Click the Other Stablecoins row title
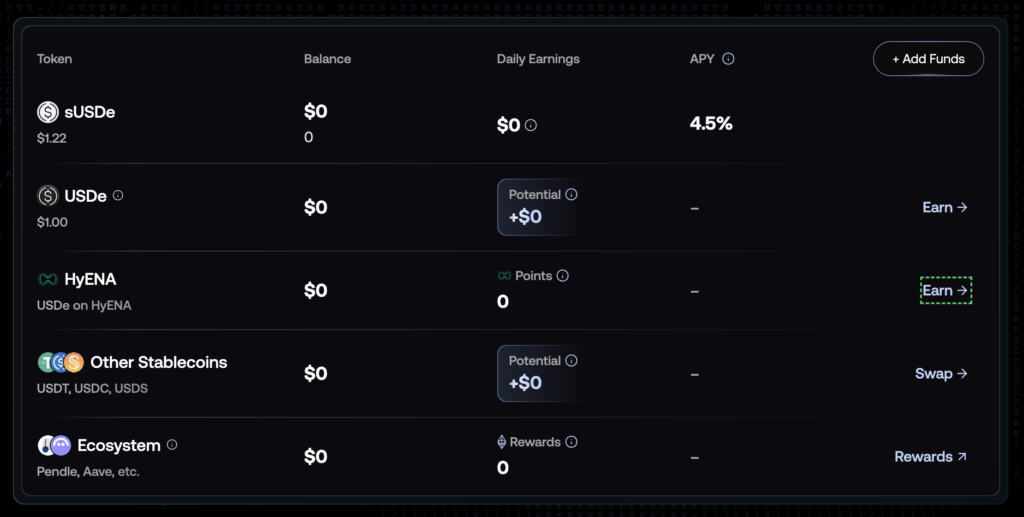Viewport: 1024px width, 517px height. (x=158, y=362)
